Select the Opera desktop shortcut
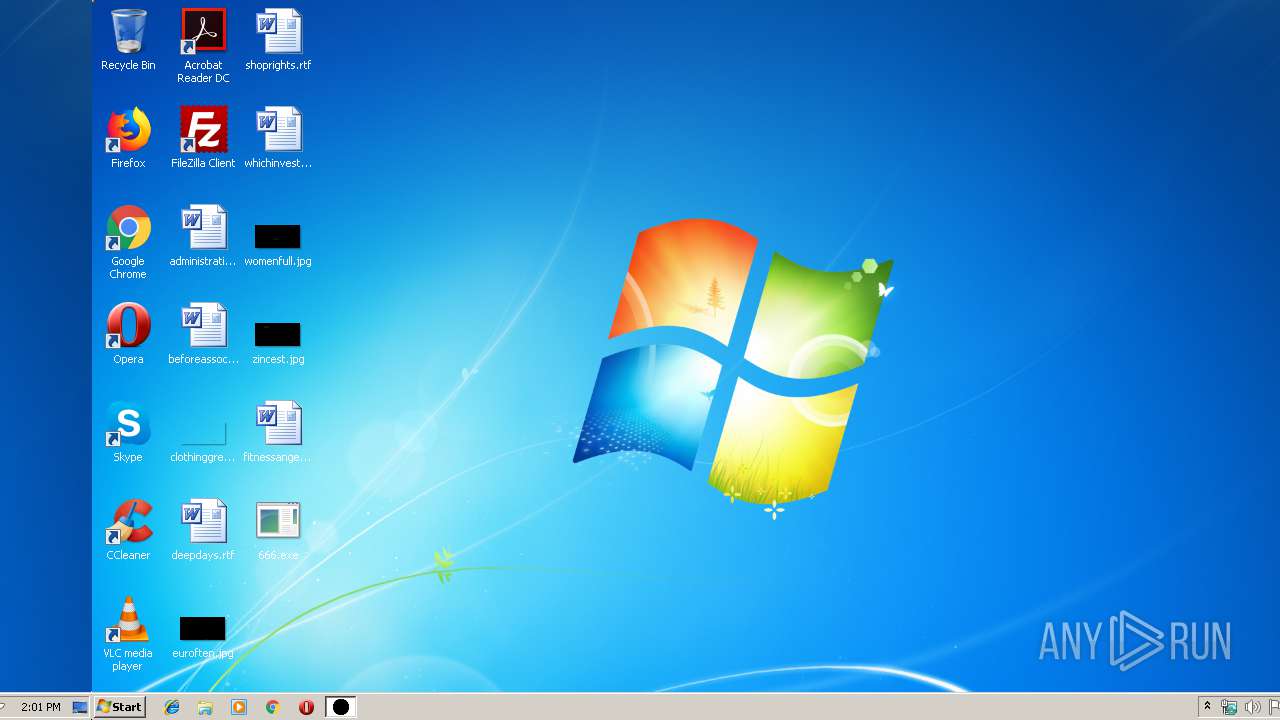Image resolution: width=1280 pixels, height=720 pixels. pyautogui.click(x=128, y=334)
